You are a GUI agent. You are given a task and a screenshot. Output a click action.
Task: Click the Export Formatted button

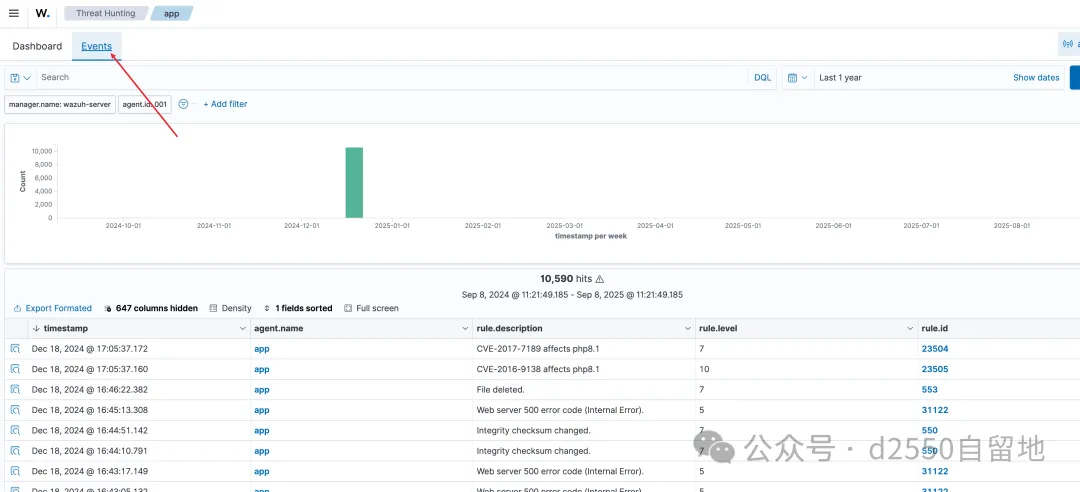(x=52, y=308)
